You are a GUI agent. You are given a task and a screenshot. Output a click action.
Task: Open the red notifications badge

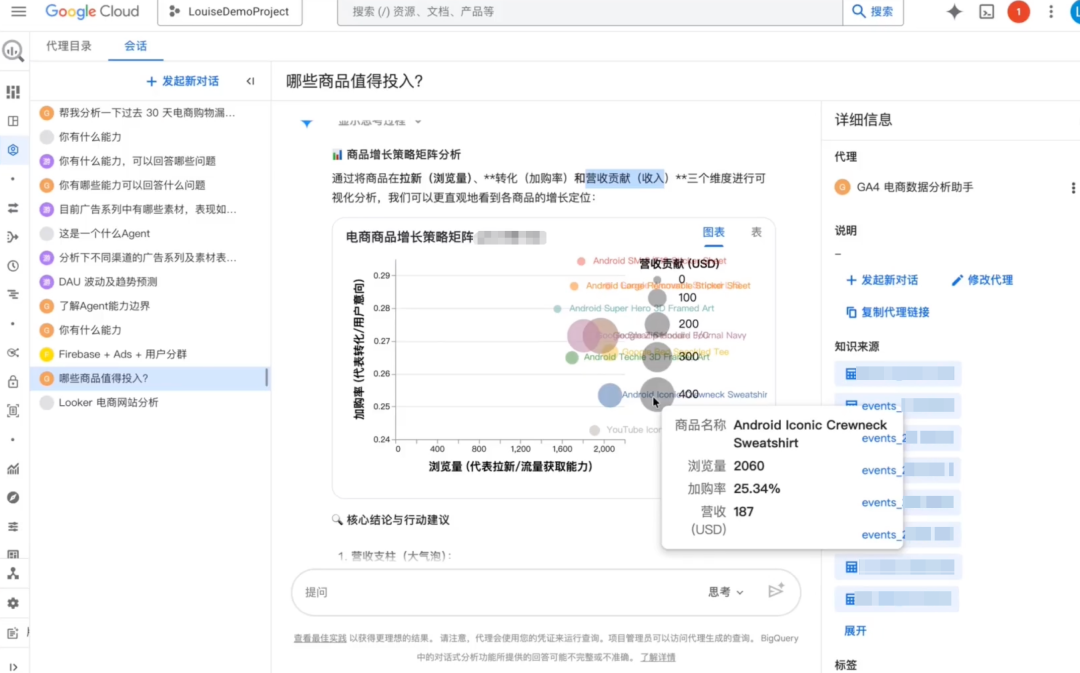point(1018,12)
